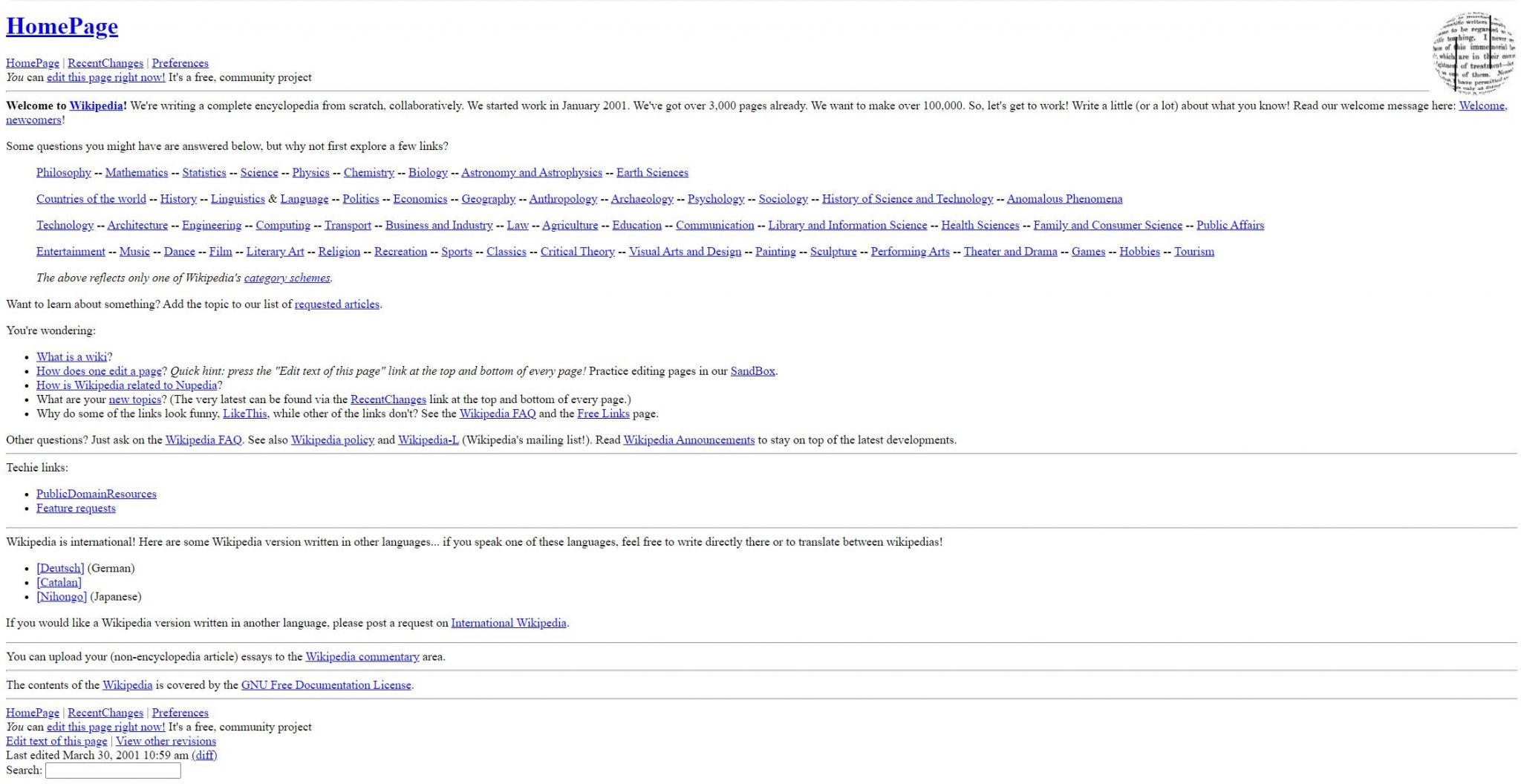The width and height of the screenshot is (1521, 784).
Task: Open the Public Affairs link
Action: pos(1230,225)
